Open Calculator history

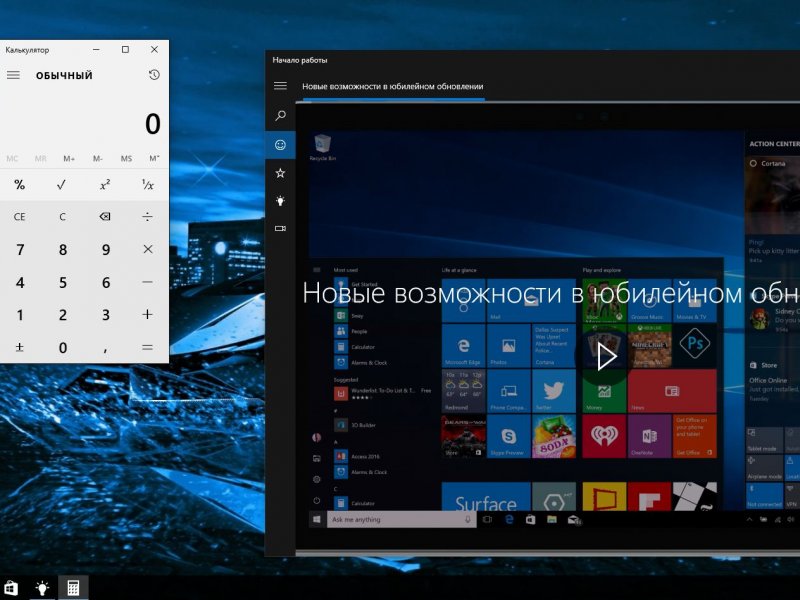tap(154, 75)
